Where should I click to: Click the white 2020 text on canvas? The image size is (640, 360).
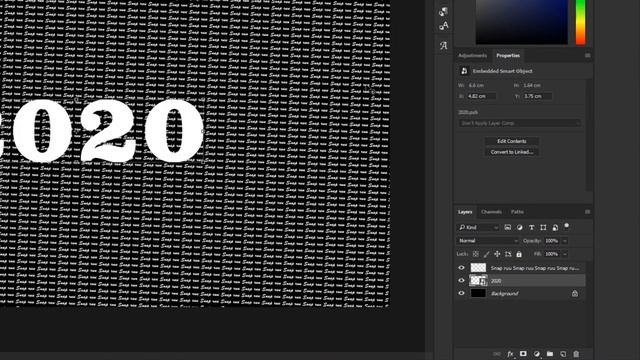coord(102,131)
